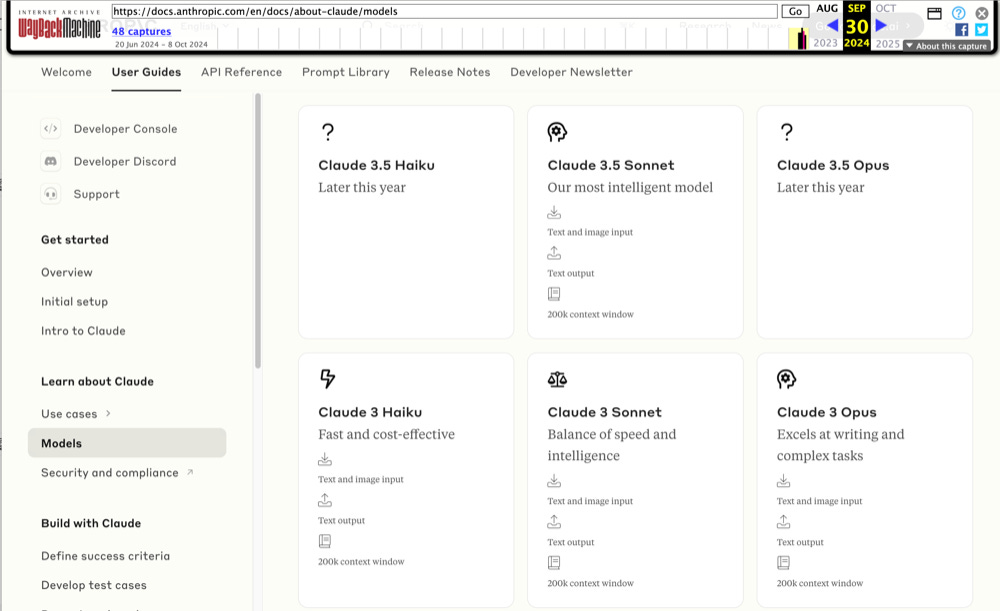Switch to API Reference tab

tap(241, 72)
